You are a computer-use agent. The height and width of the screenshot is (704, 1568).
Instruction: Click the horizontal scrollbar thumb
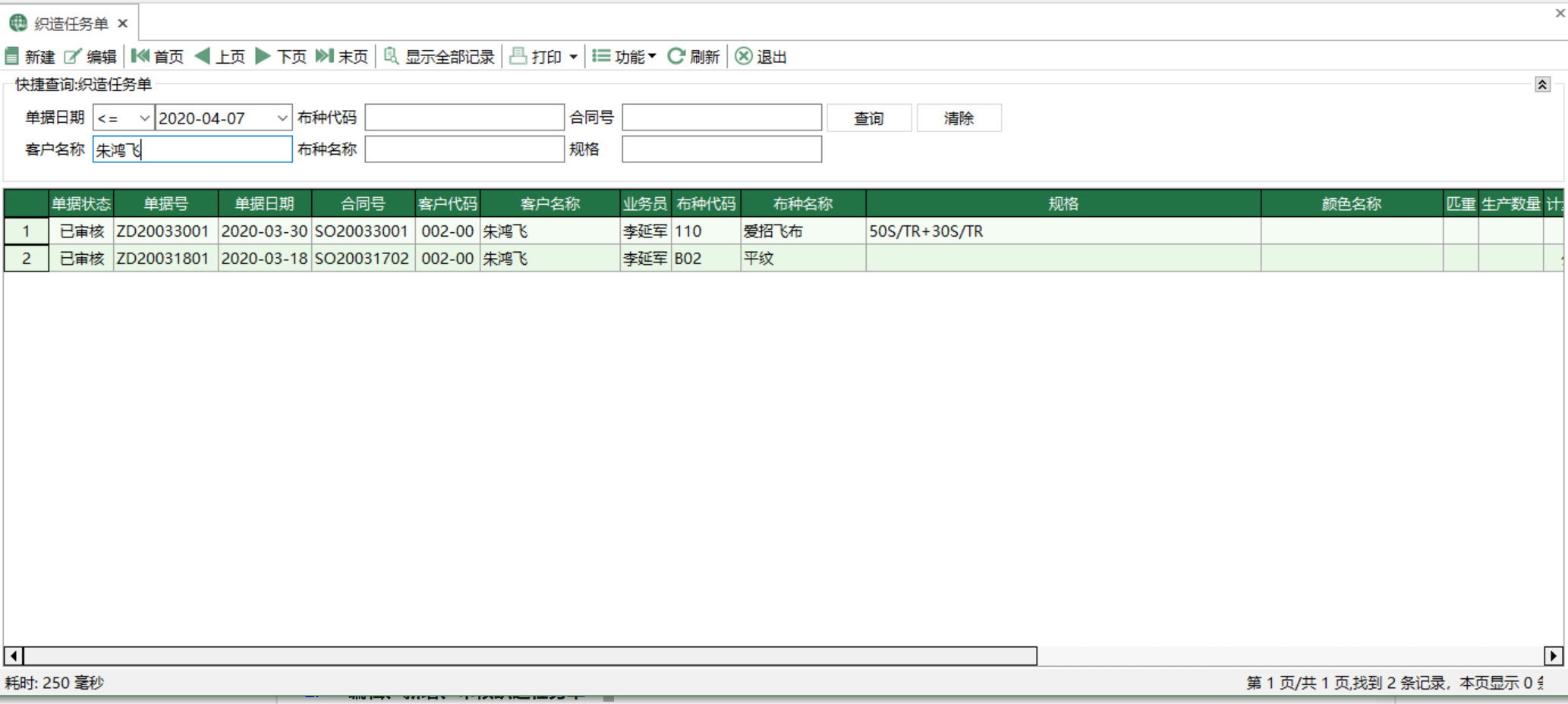tap(531, 655)
